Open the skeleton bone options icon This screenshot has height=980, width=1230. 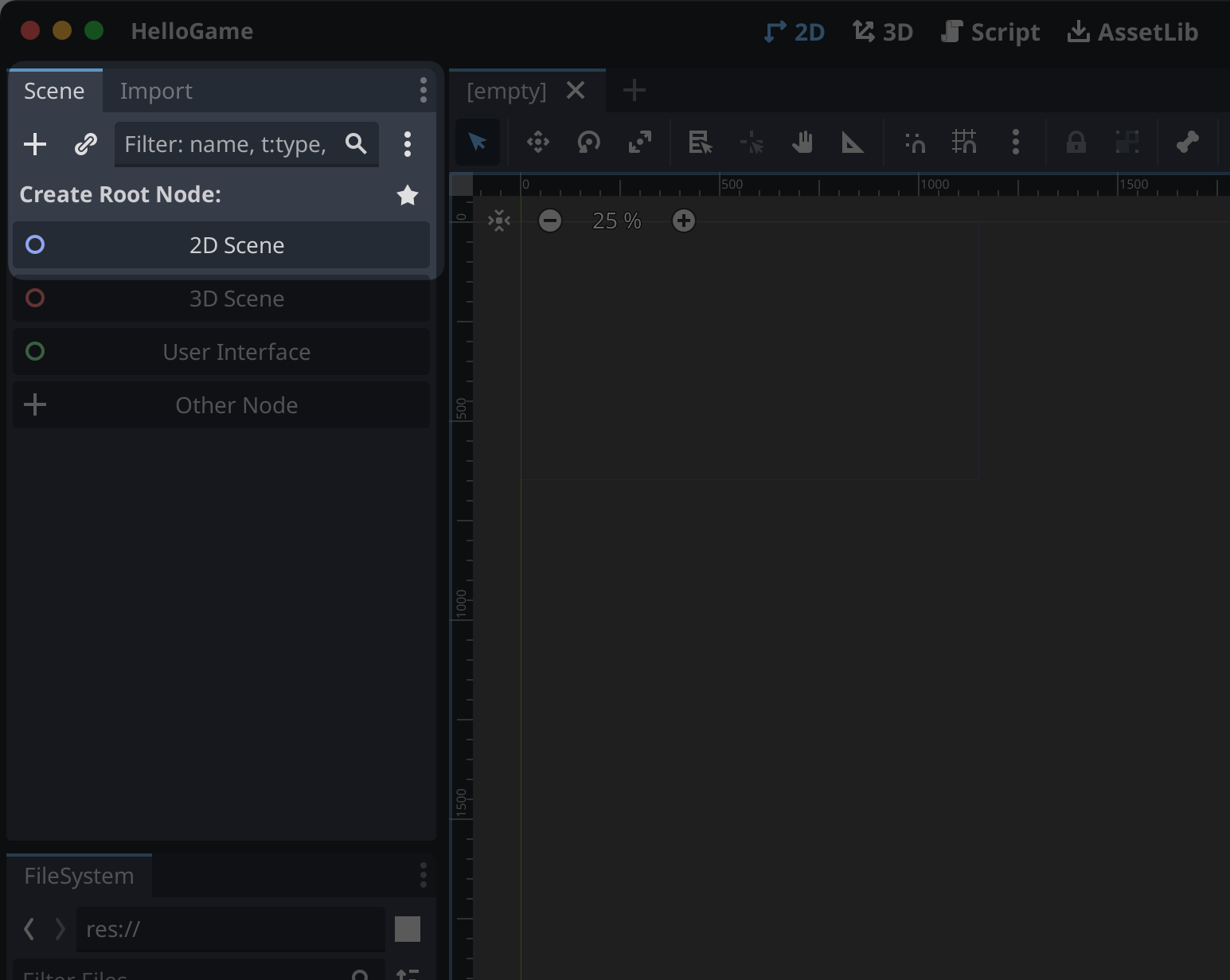tap(1187, 143)
